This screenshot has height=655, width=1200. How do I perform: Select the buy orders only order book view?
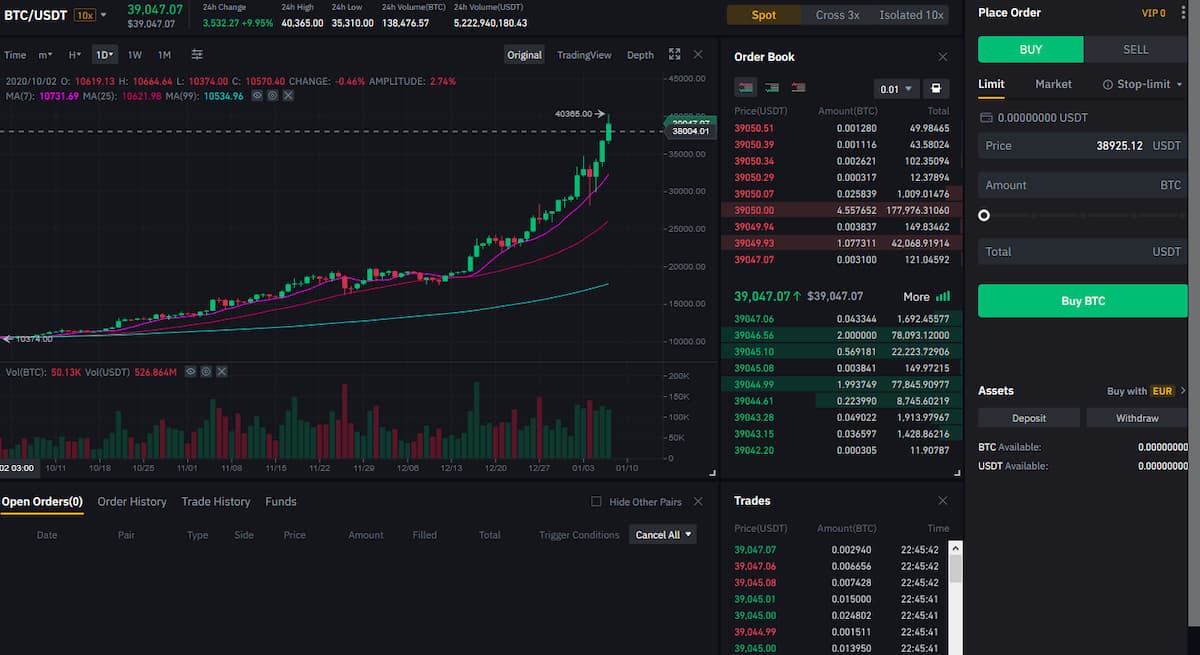(x=771, y=88)
